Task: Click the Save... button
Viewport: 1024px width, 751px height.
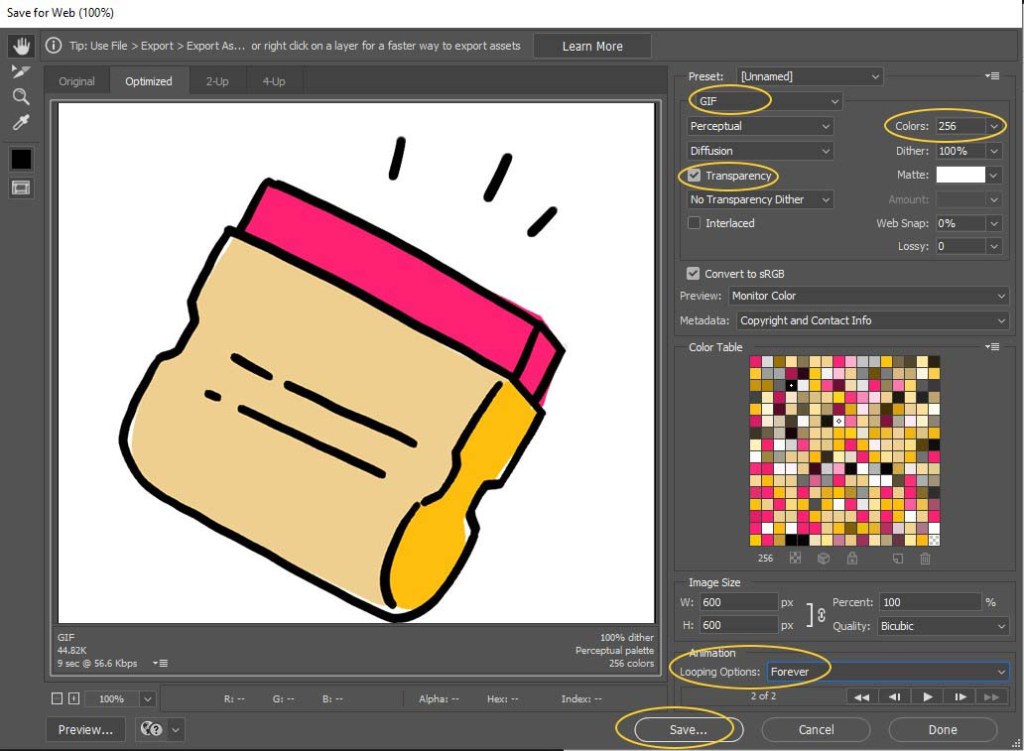Action: coord(687,729)
